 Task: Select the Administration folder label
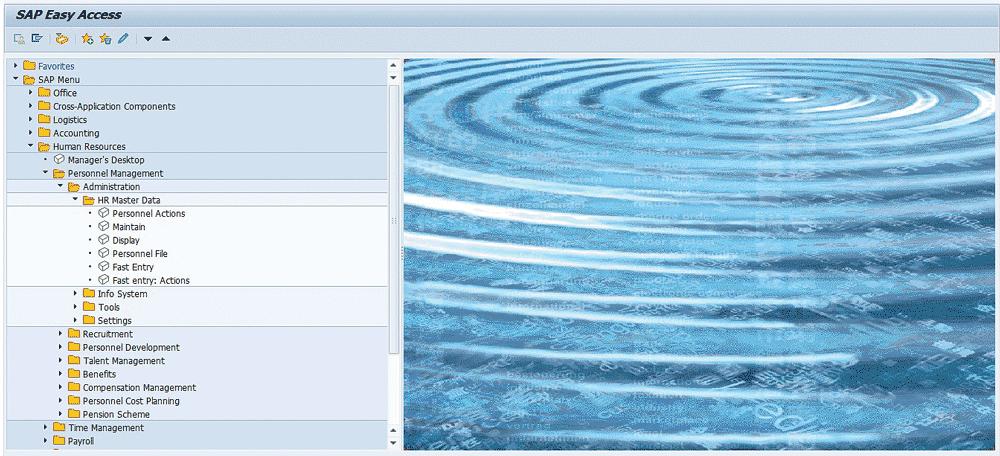pos(112,187)
